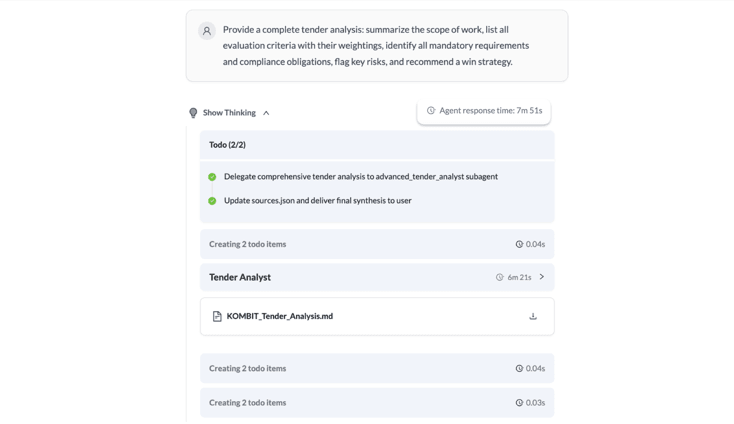
Task: Click the Todo (2/2) header
Action: 377,145
